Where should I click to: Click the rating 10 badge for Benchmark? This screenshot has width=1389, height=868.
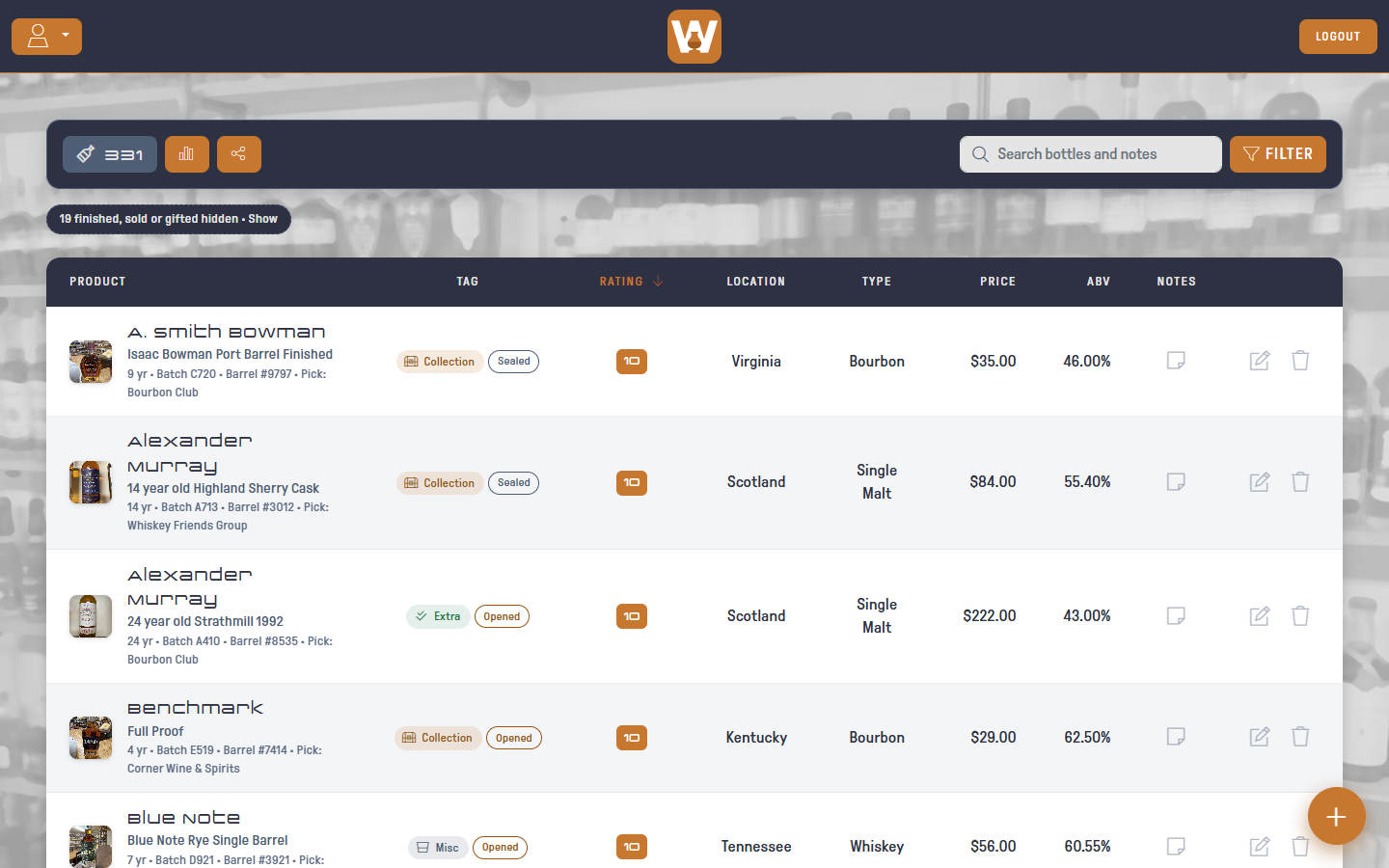(632, 738)
